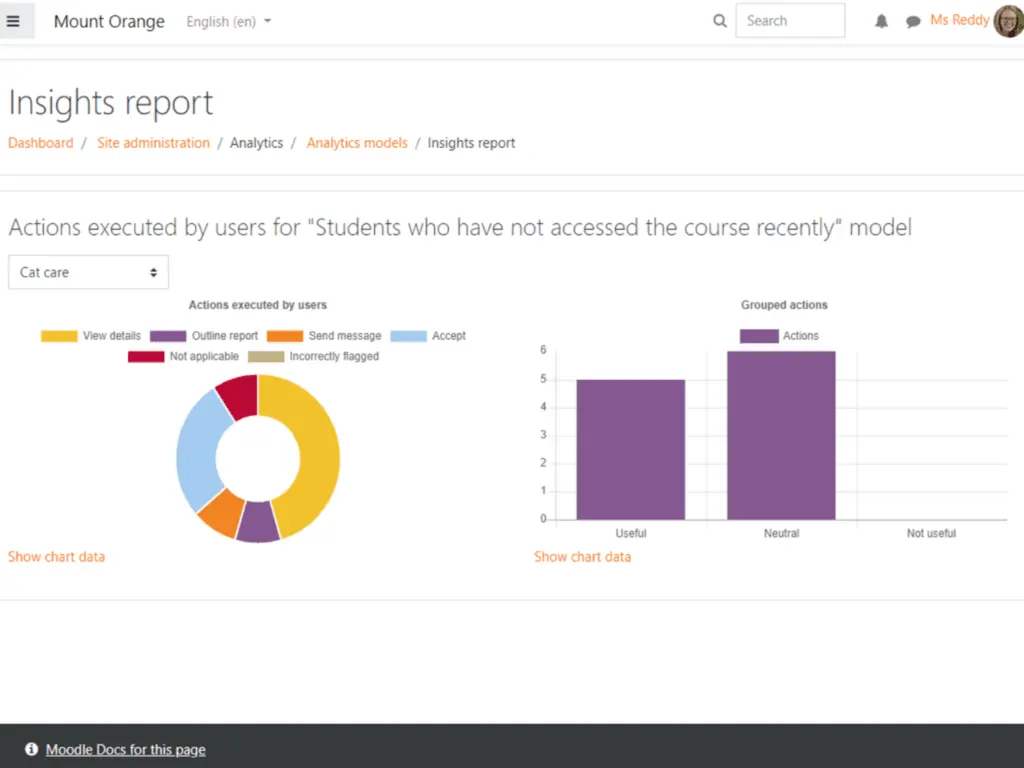Toggle View details legend swatch
Screen dimensions: 1024x768
(59, 336)
